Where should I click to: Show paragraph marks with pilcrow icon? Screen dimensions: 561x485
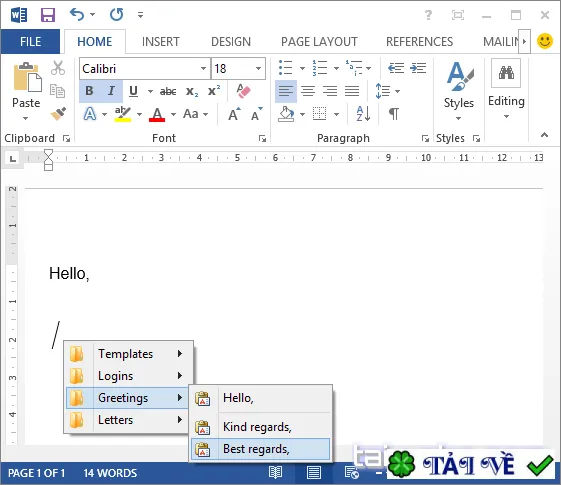pos(394,114)
